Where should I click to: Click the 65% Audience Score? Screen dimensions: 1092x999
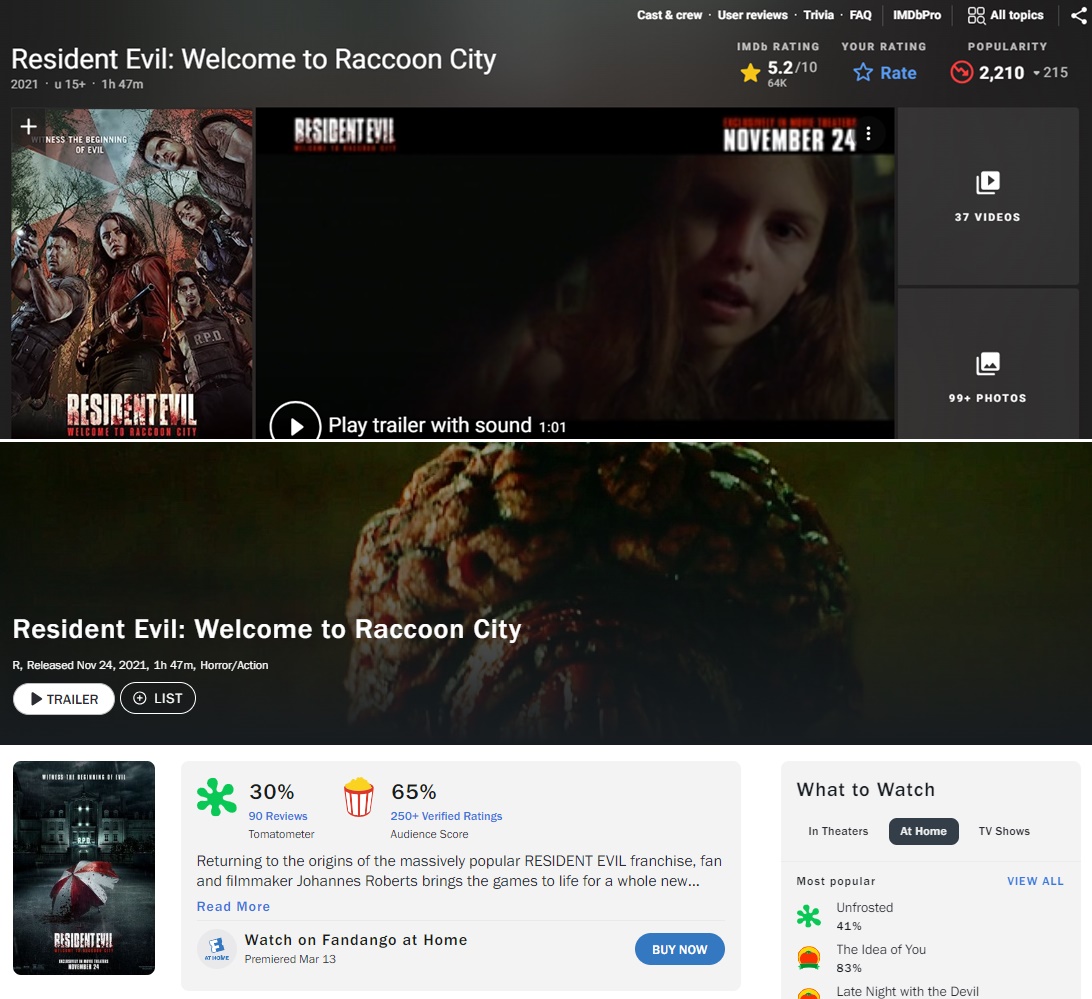(414, 791)
